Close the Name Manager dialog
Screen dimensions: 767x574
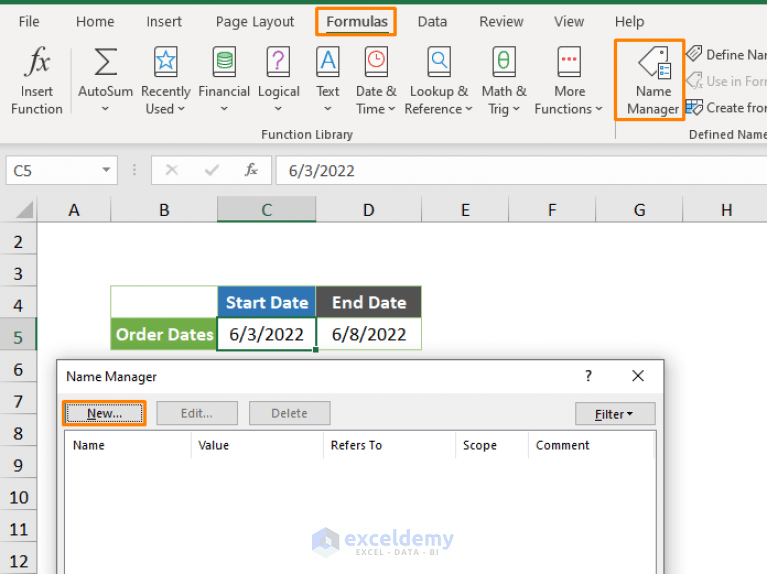[x=638, y=376]
